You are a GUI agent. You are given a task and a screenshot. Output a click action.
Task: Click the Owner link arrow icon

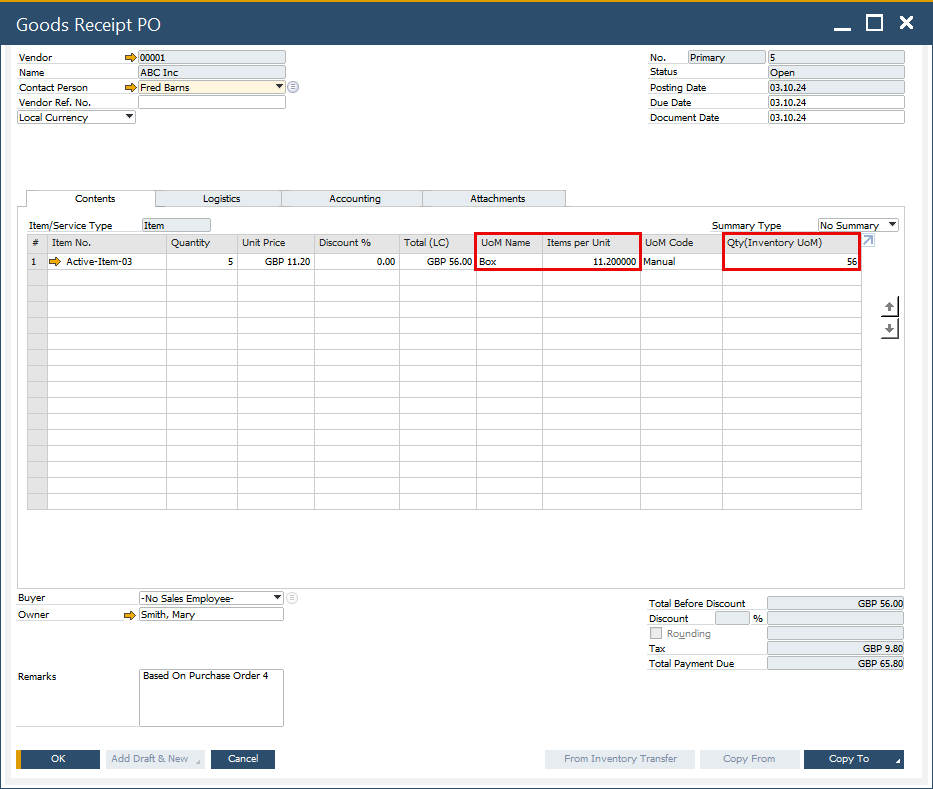[130, 615]
